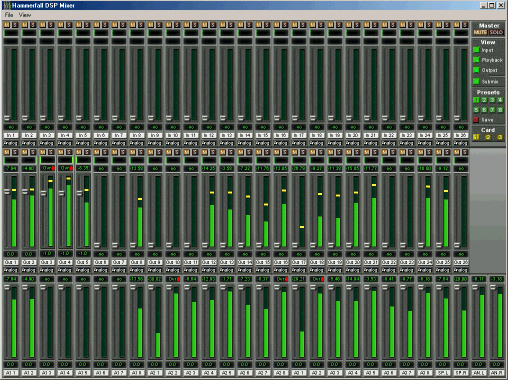This screenshot has height=380, width=508.
Task: Mute the In 6 input channel
Action: pyautogui.click(x=96, y=25)
